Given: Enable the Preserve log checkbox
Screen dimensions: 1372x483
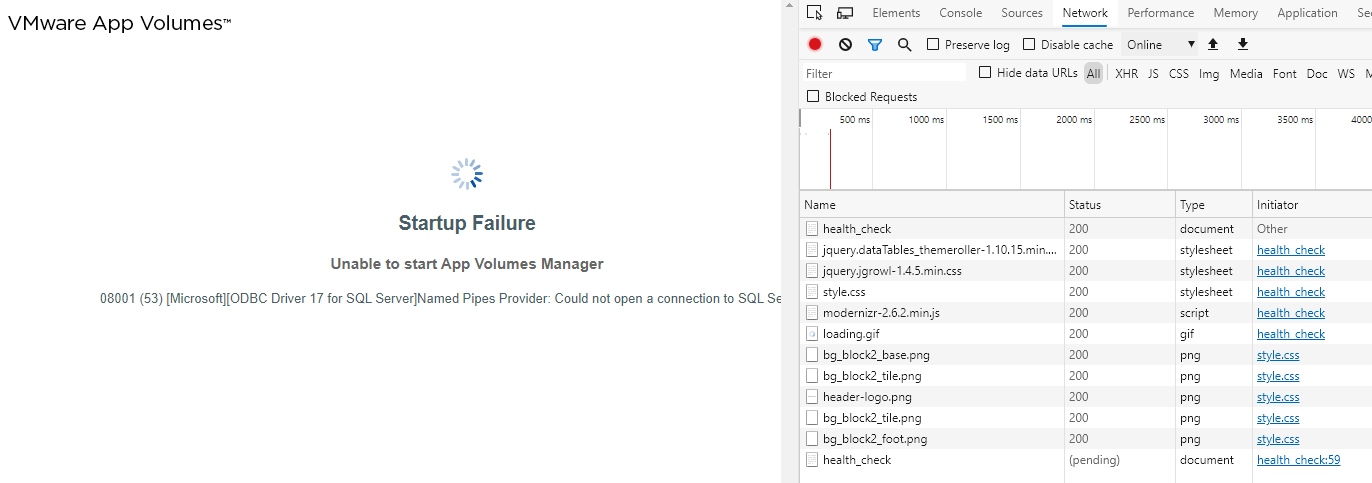Looking at the screenshot, I should pos(934,45).
